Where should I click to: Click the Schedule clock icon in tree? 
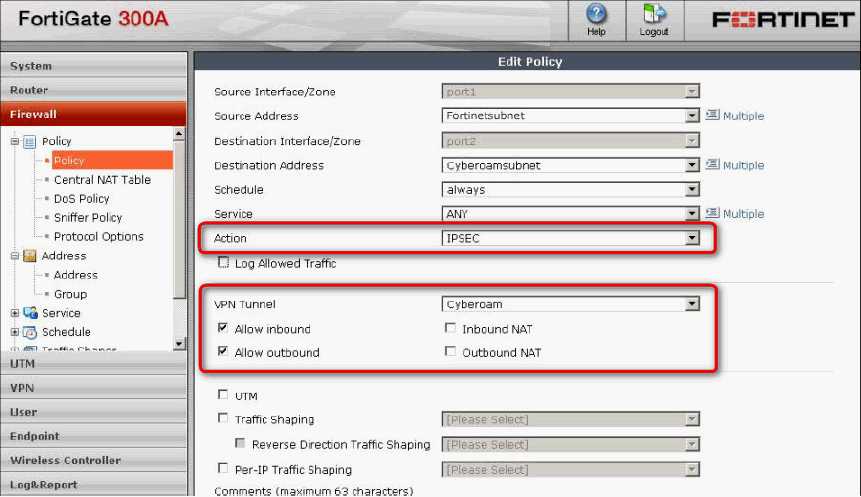tap(30, 332)
